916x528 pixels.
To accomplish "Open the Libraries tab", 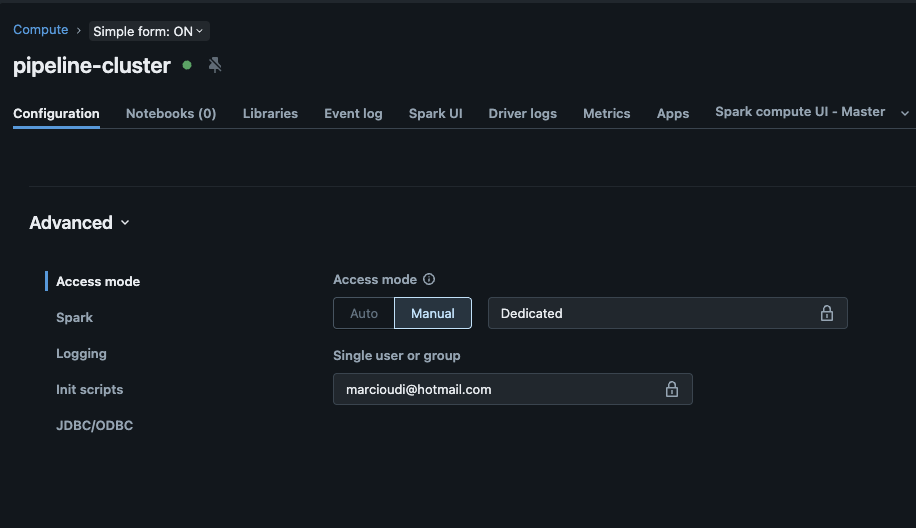I will (x=270, y=114).
